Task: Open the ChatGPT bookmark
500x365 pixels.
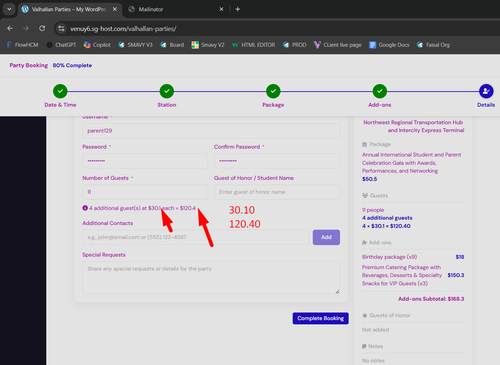Action: point(61,45)
